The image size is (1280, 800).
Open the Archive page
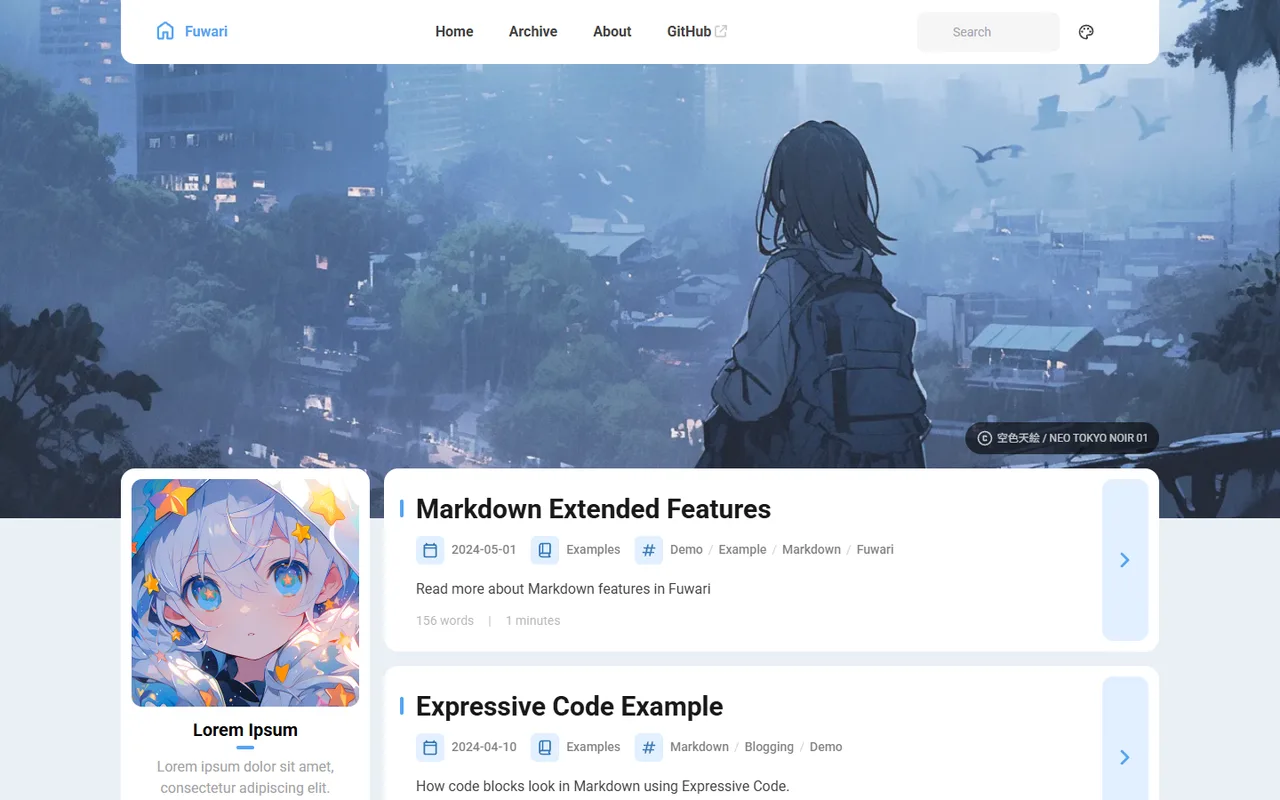pyautogui.click(x=533, y=31)
